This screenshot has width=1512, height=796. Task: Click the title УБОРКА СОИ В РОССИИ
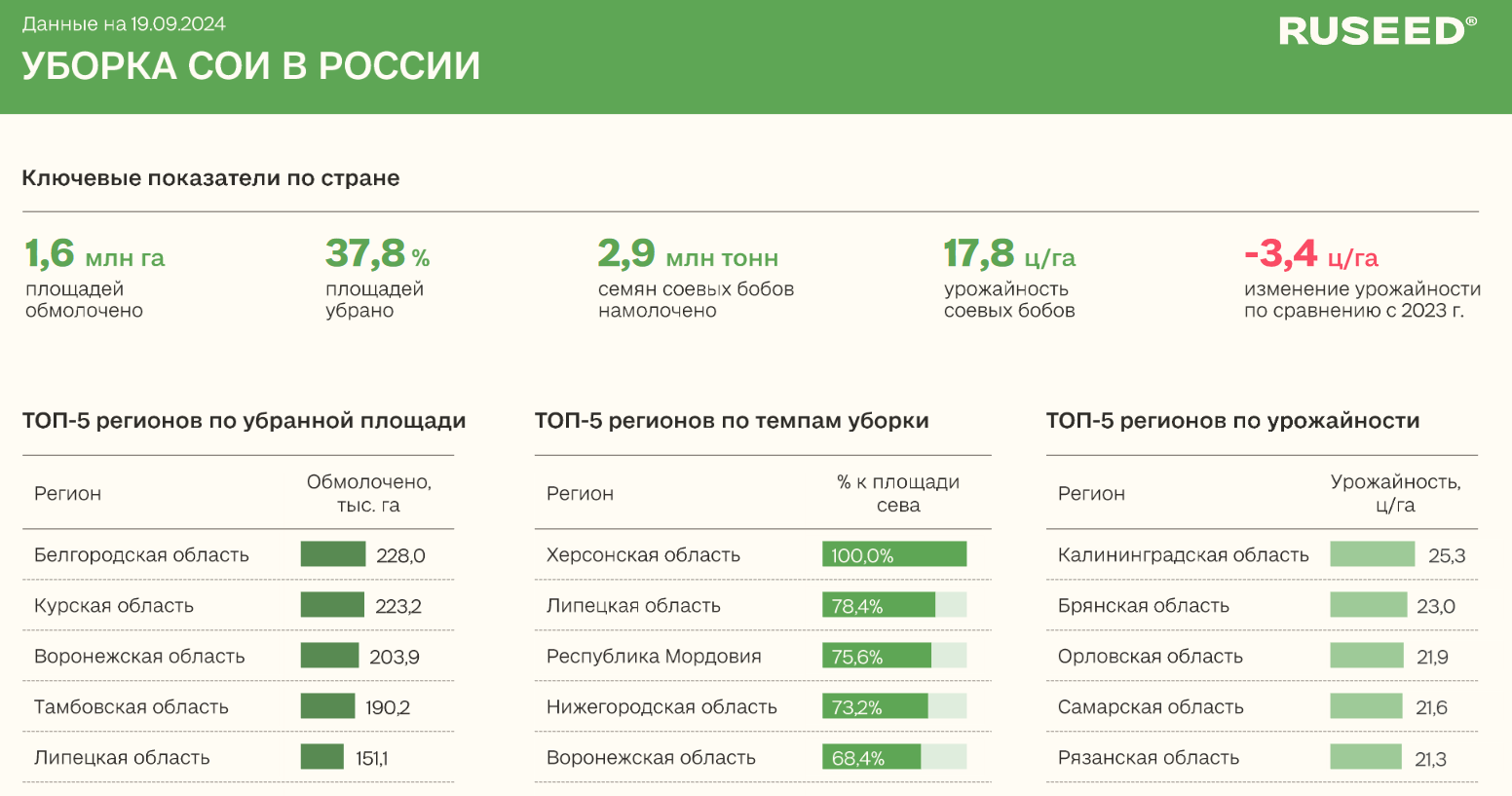250,66
